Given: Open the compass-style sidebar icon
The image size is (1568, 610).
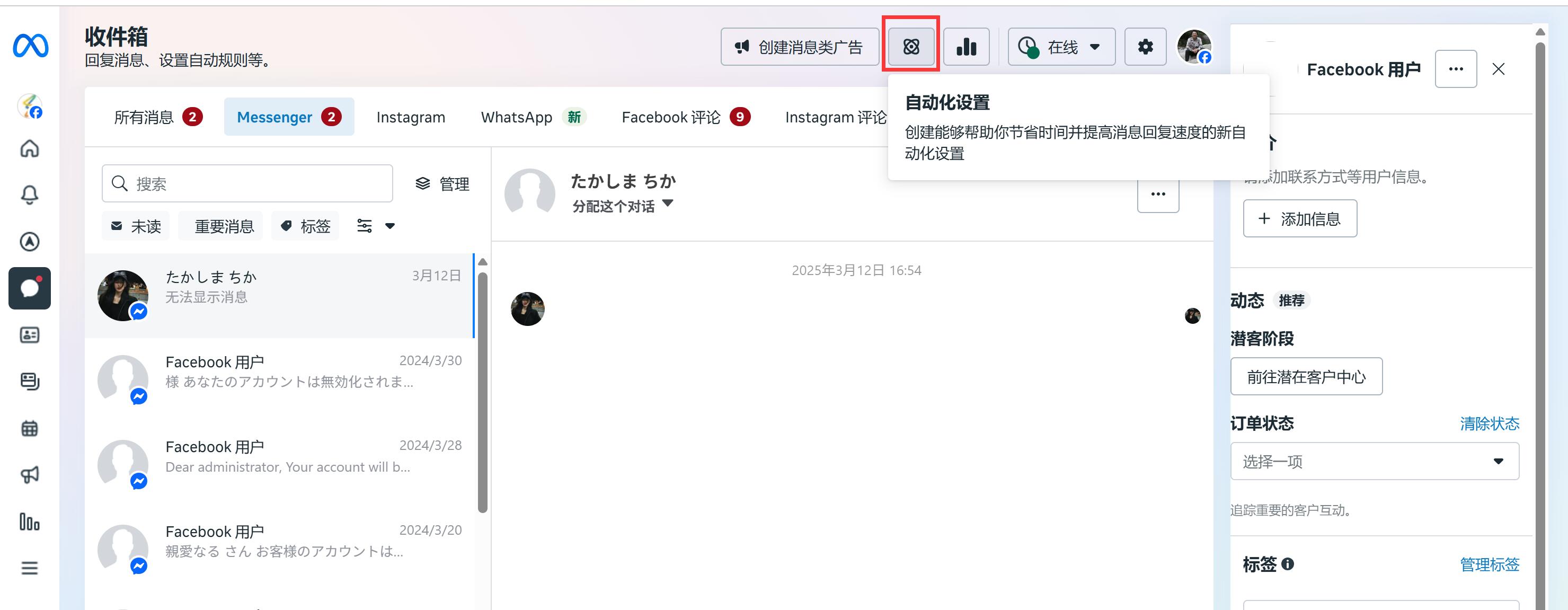Looking at the screenshot, I should 30,242.
